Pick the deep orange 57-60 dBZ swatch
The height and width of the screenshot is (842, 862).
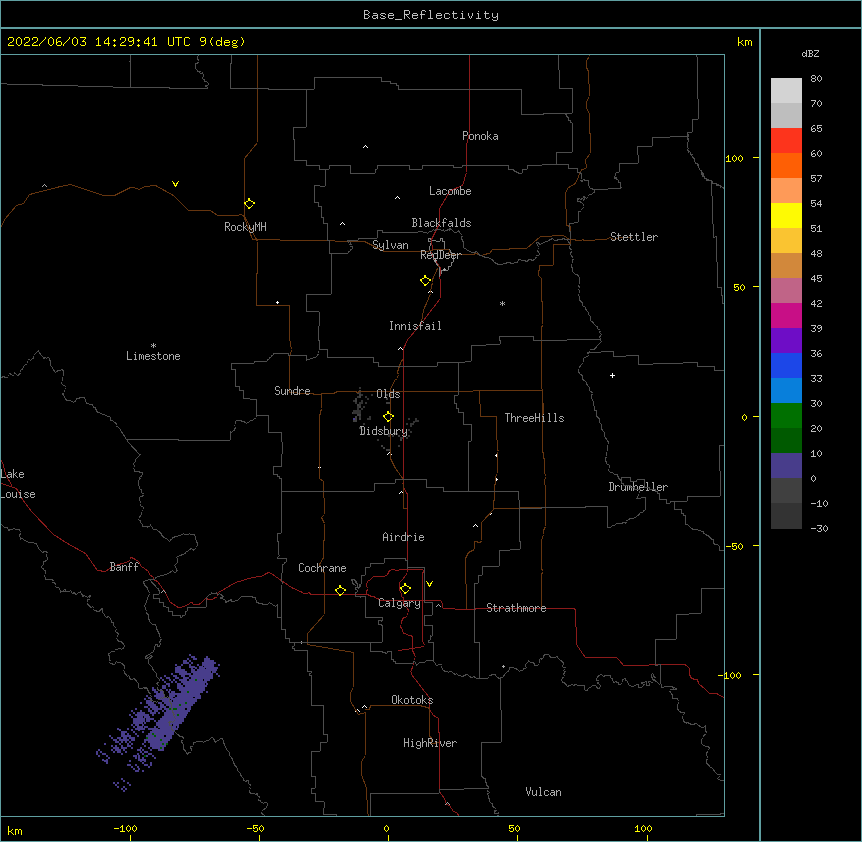coord(786,165)
